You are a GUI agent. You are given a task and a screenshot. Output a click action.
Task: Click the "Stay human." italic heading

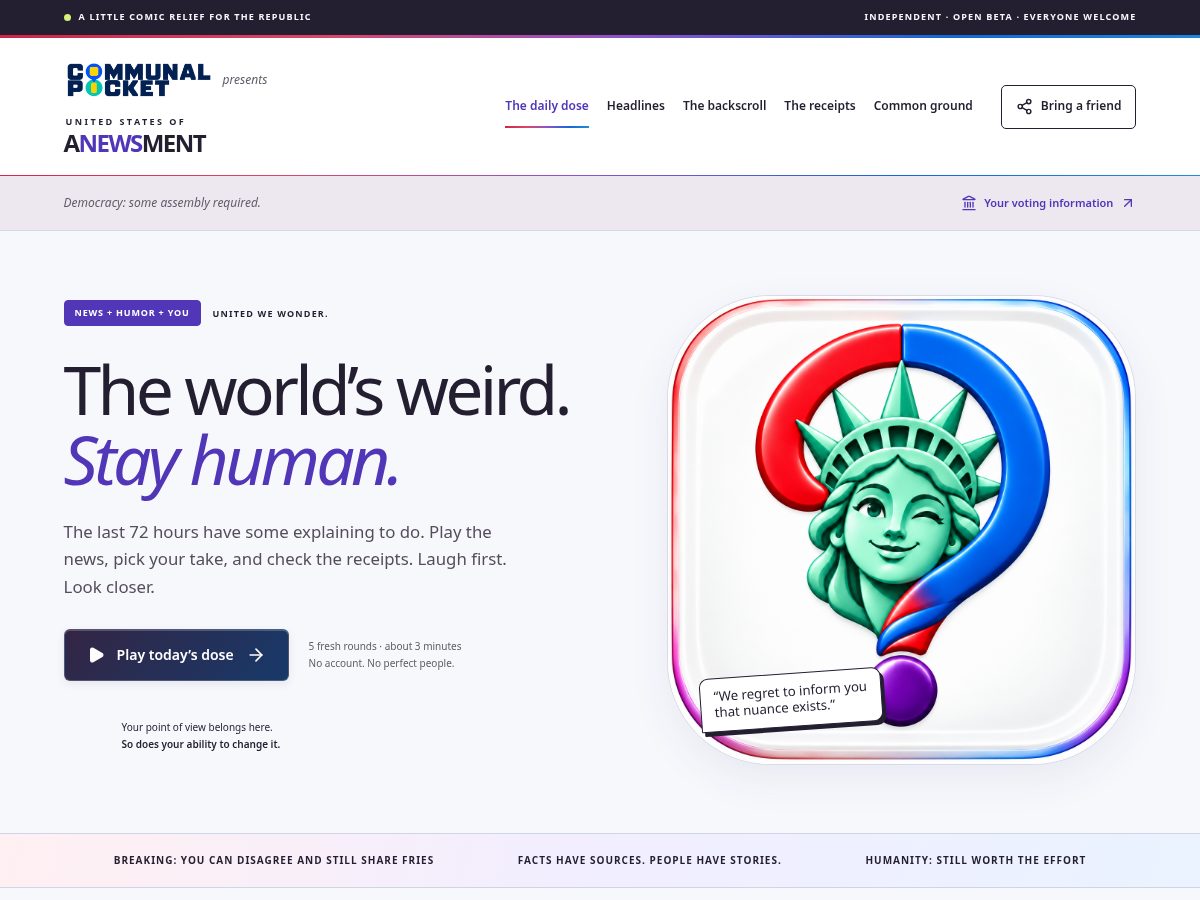point(231,460)
